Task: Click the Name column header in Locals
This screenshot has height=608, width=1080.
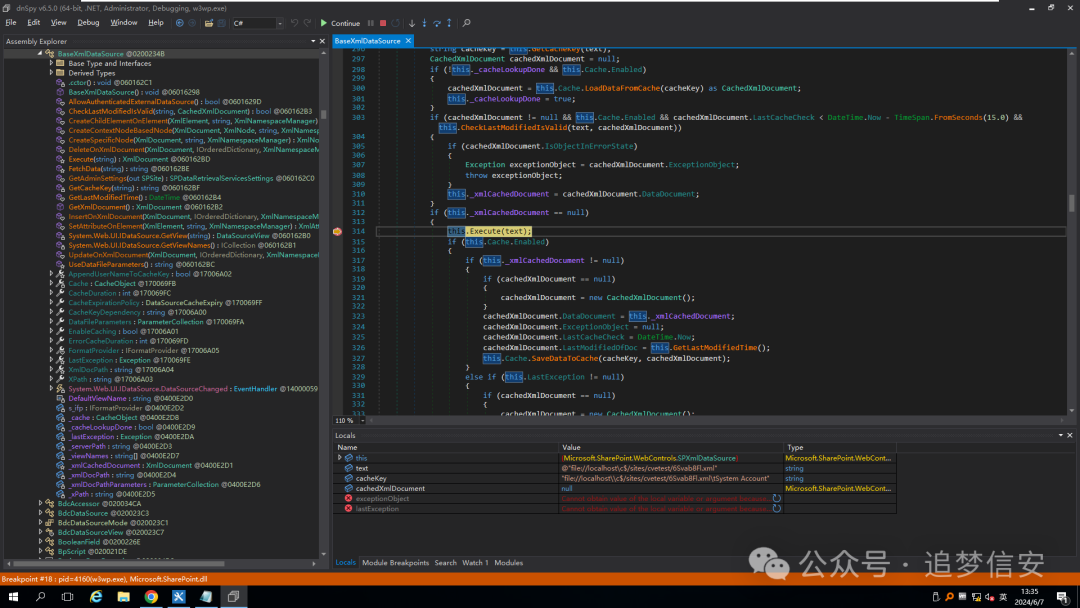Action: 446,448
